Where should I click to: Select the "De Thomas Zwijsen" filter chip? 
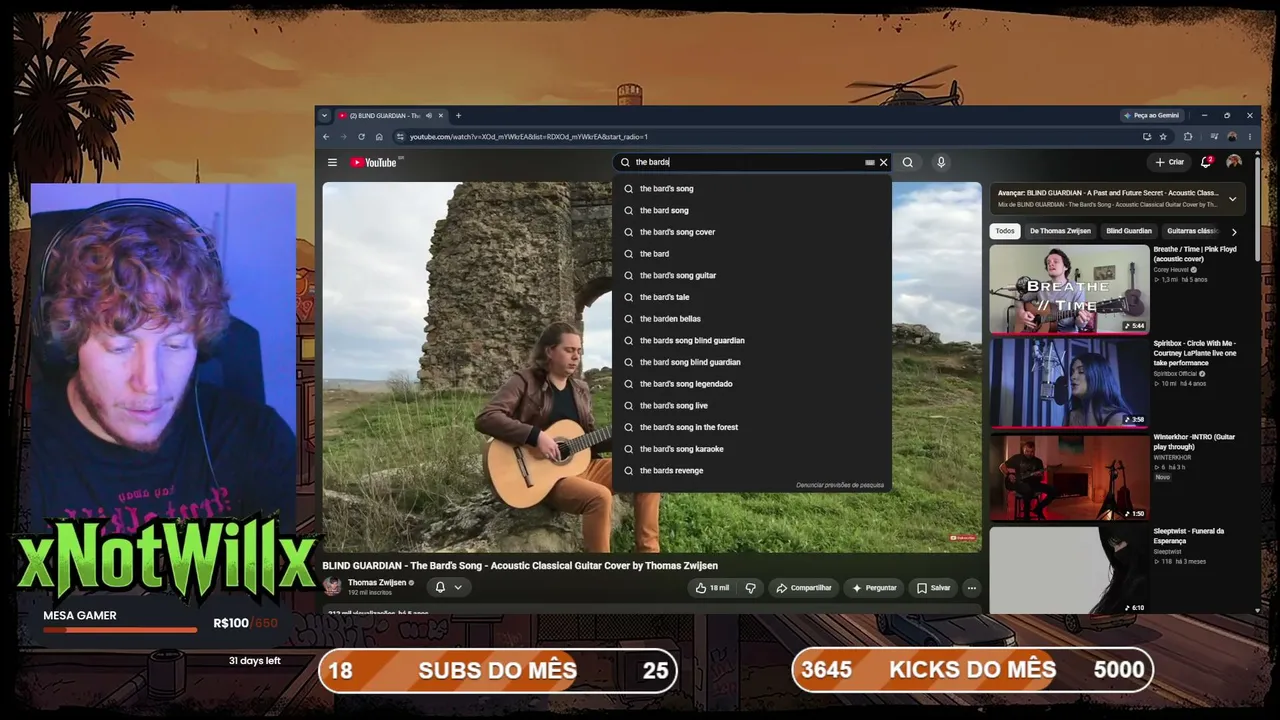point(1060,231)
